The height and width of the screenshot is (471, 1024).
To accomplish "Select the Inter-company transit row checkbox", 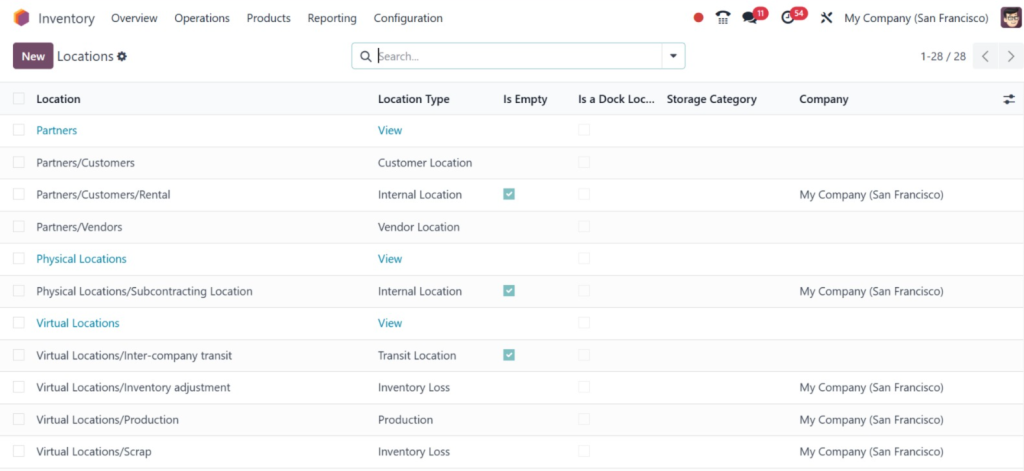I will [19, 355].
